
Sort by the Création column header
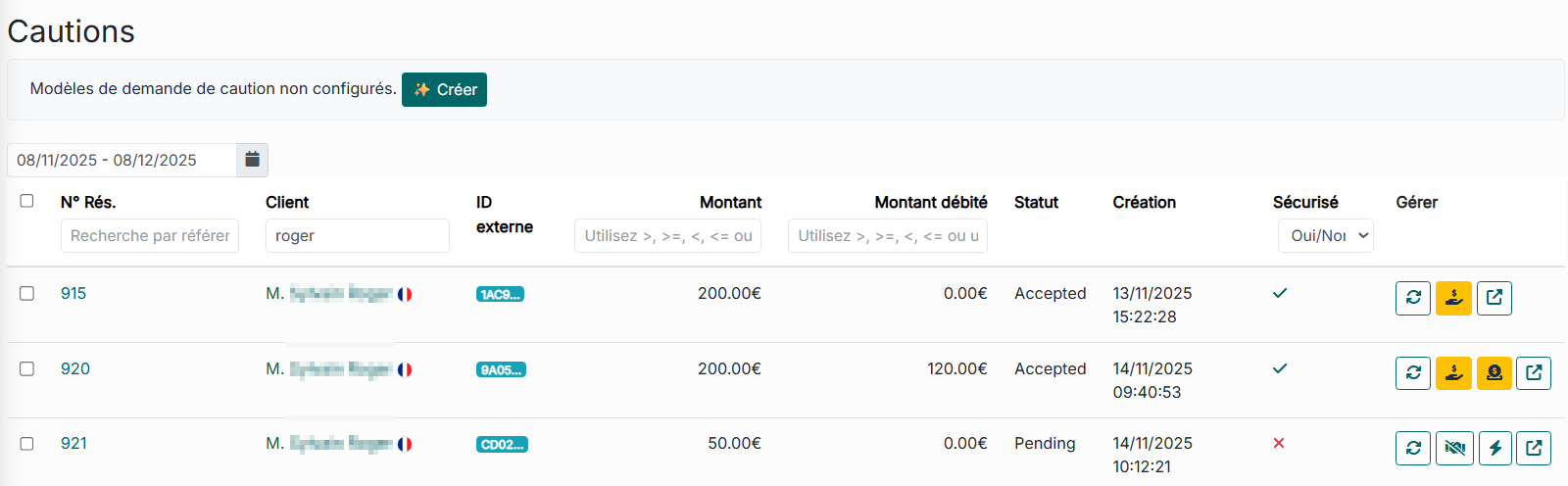coord(1144,202)
